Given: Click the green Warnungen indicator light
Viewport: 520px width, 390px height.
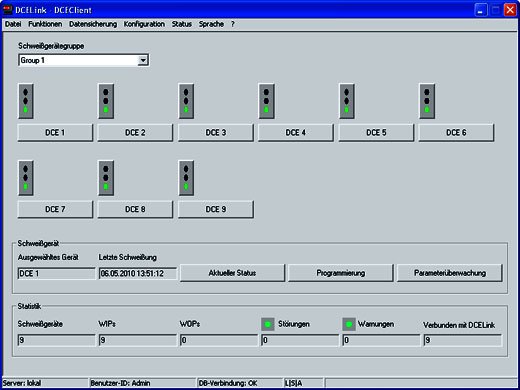Looking at the screenshot, I should click(349, 324).
